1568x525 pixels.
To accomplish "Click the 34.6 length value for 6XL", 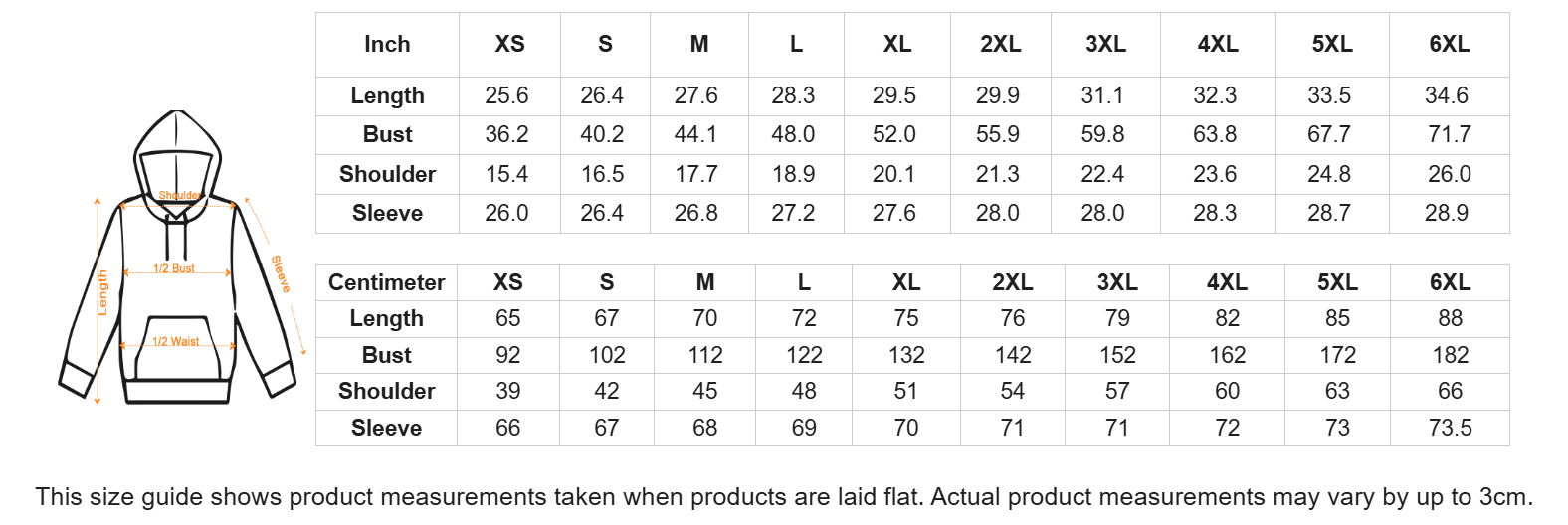I will [1447, 95].
